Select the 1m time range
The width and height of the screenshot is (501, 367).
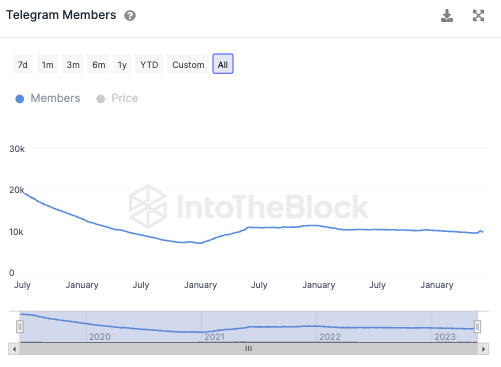pyautogui.click(x=48, y=64)
